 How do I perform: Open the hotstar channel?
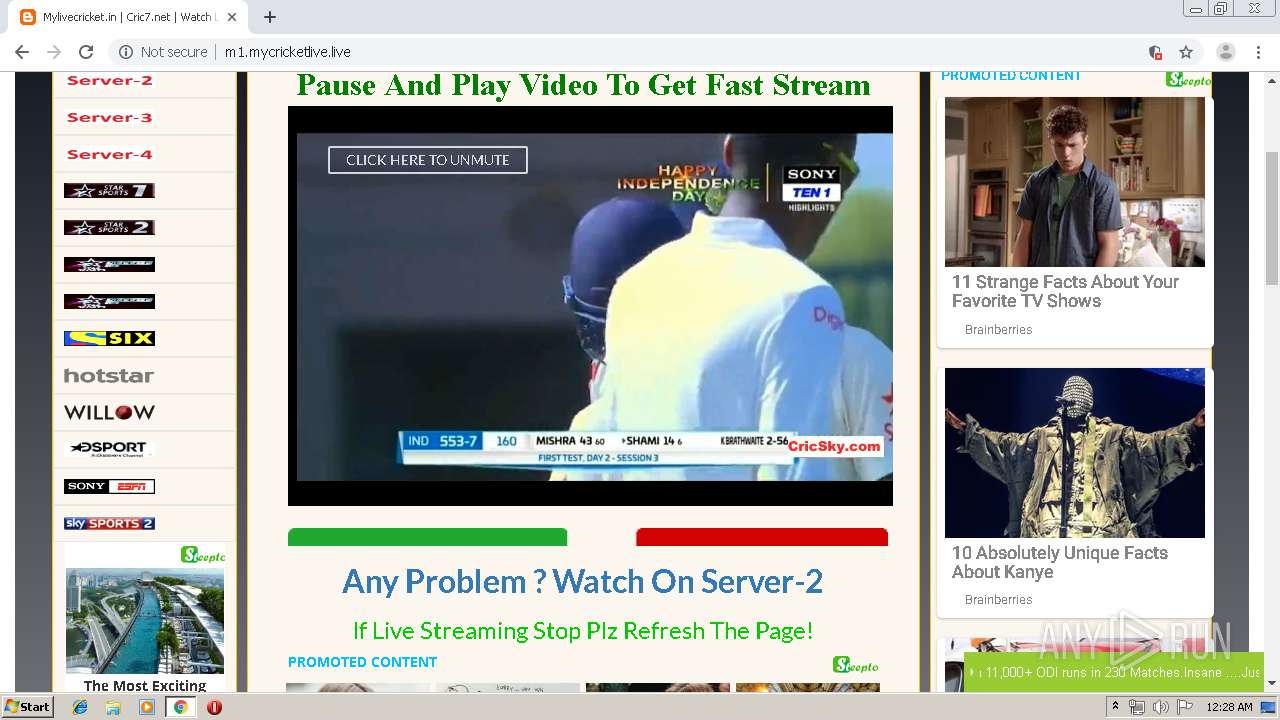109,376
